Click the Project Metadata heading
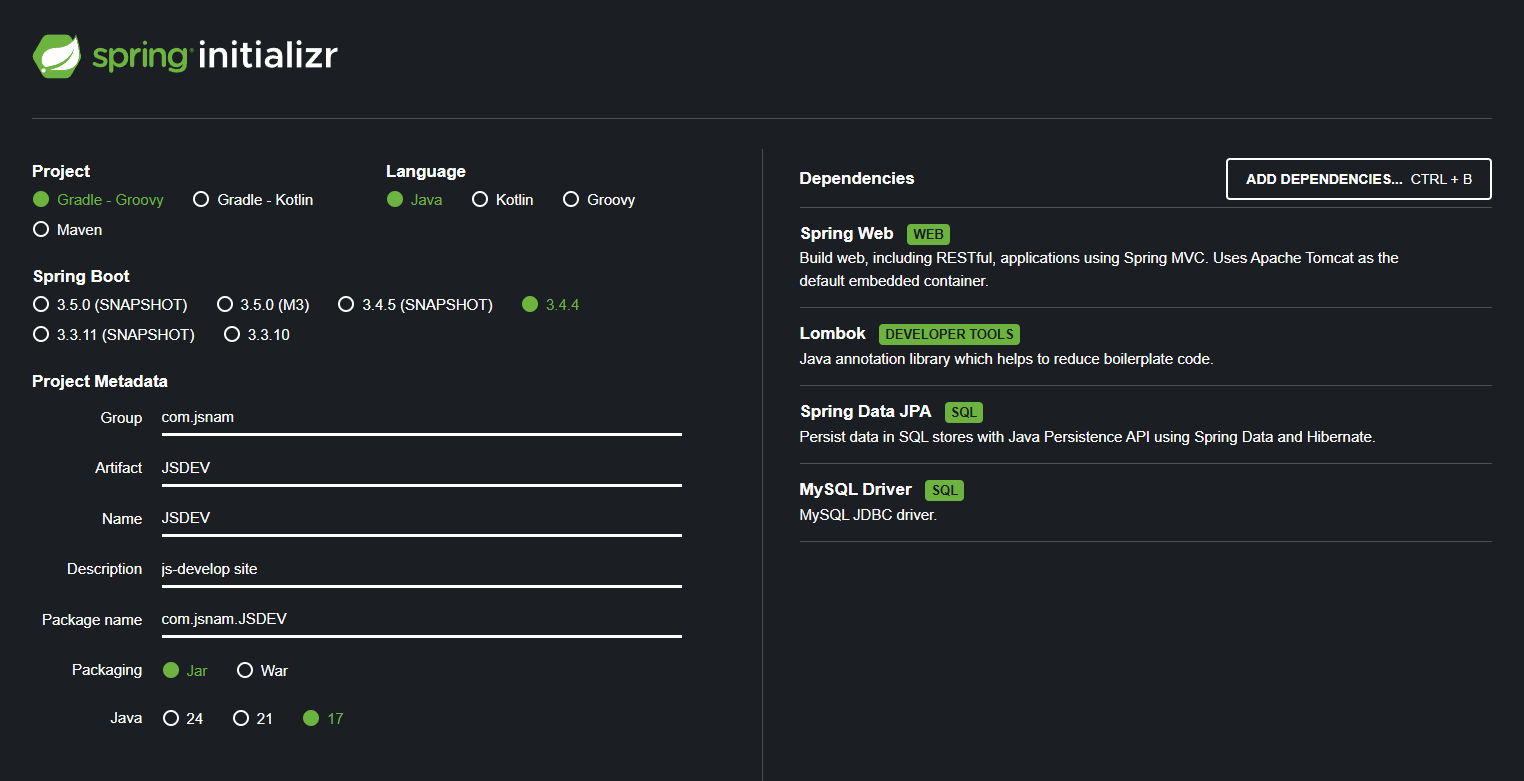 (x=100, y=382)
